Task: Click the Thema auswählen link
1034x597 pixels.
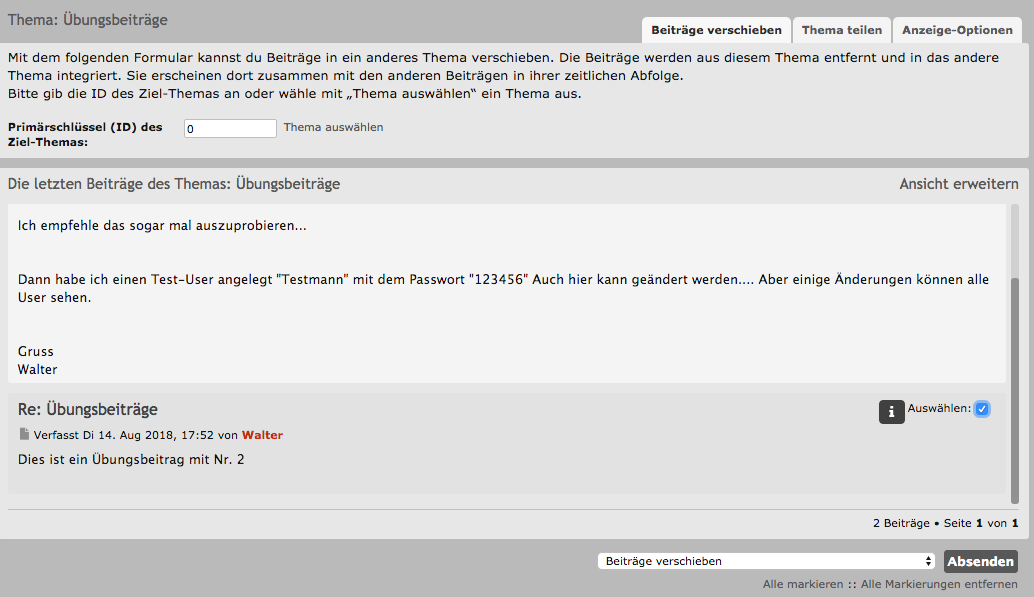Action: click(x=333, y=127)
